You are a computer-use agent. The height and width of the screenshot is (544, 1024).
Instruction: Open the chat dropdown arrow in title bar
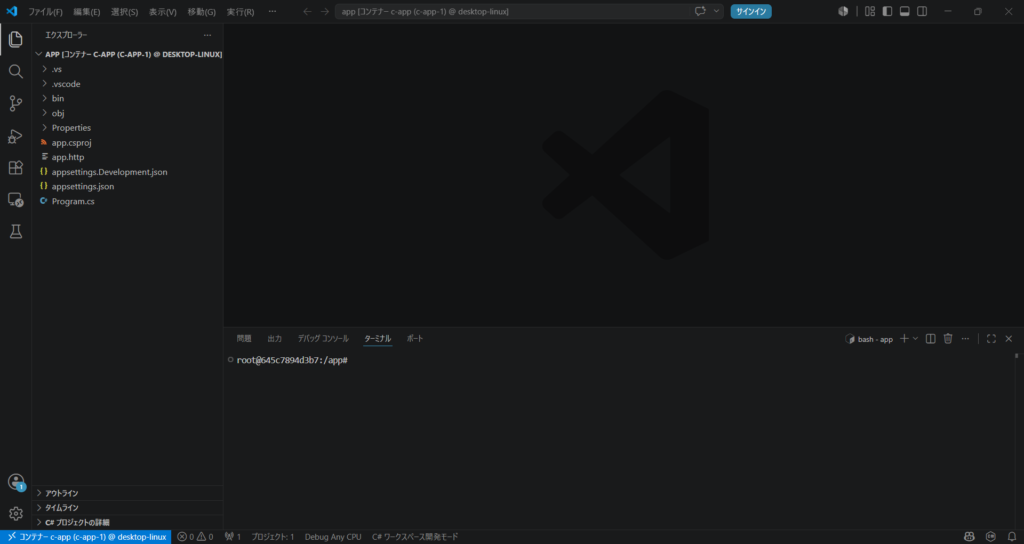(716, 11)
